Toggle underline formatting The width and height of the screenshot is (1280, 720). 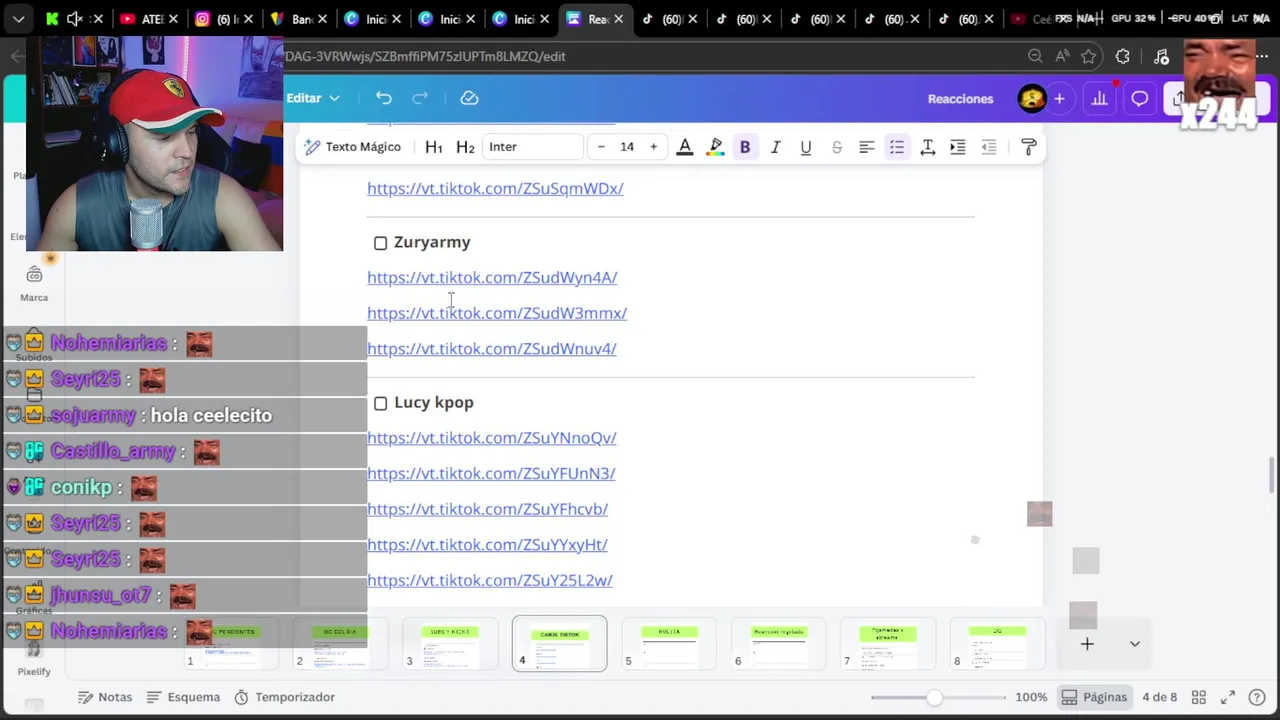click(x=805, y=147)
